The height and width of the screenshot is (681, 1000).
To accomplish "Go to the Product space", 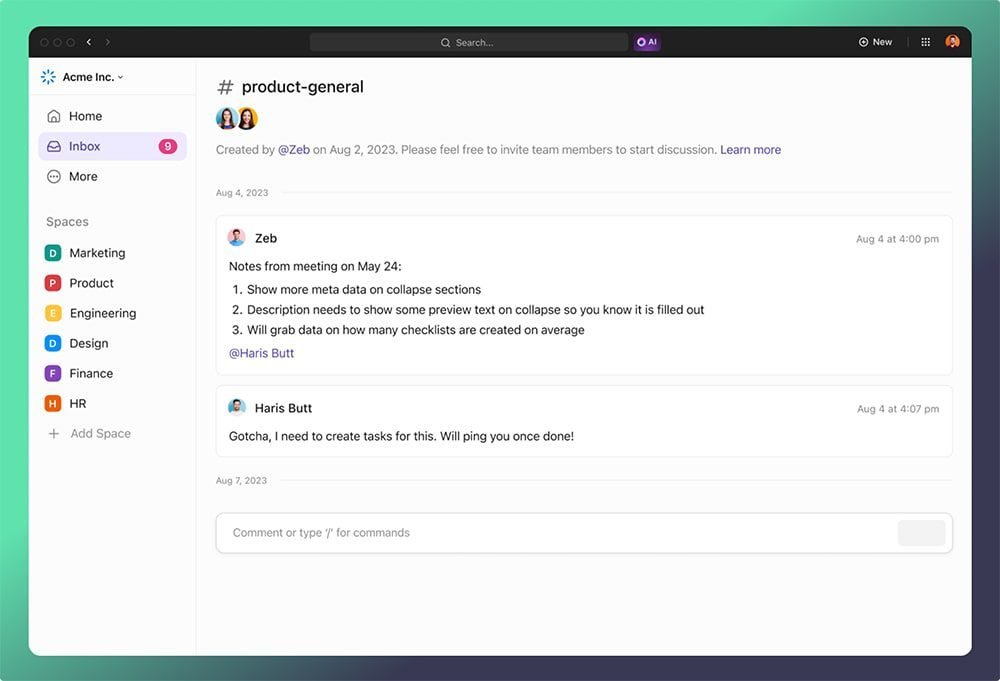I will 91,283.
